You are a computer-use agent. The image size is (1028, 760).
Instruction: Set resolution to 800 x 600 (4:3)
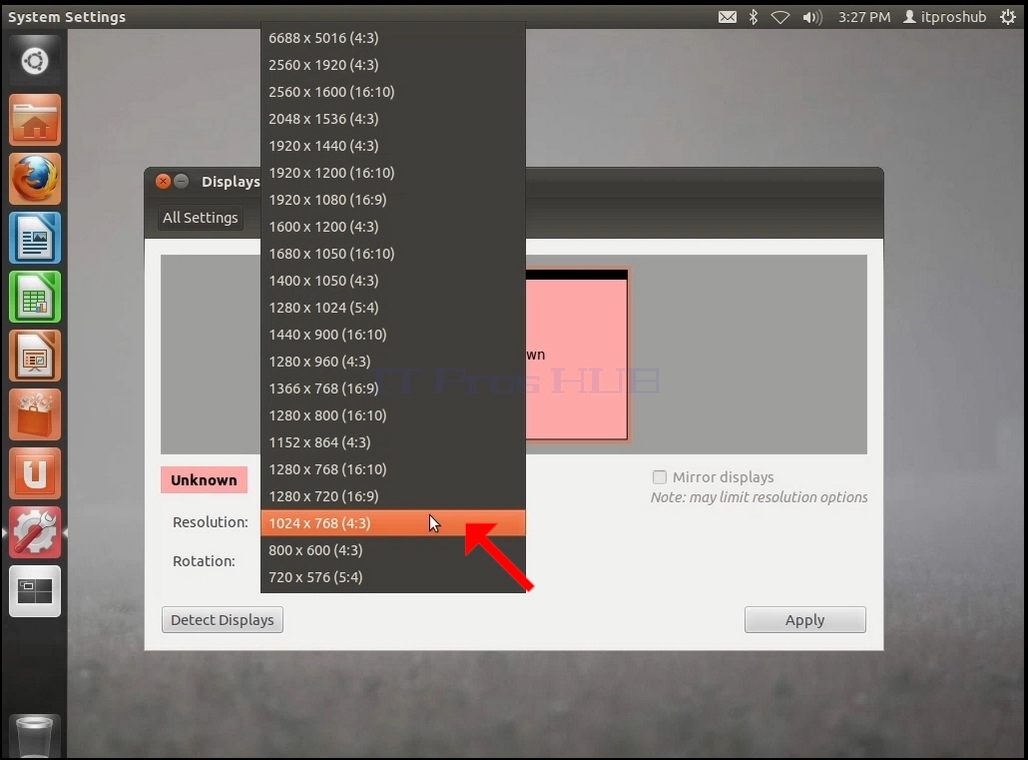tap(393, 550)
